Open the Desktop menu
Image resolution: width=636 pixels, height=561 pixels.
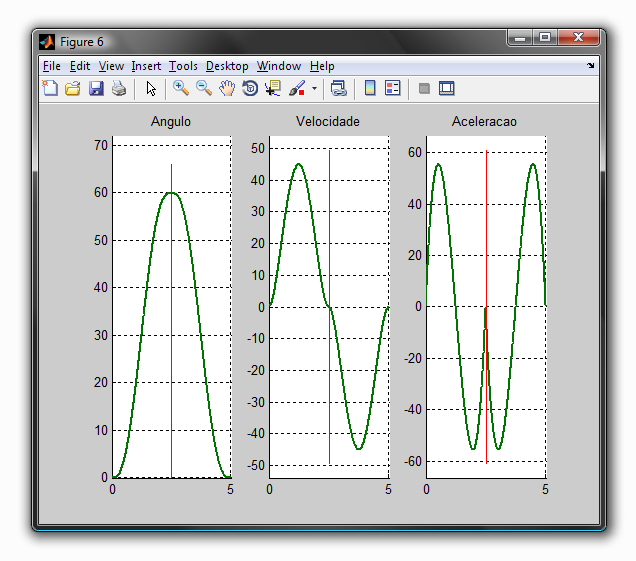(227, 66)
